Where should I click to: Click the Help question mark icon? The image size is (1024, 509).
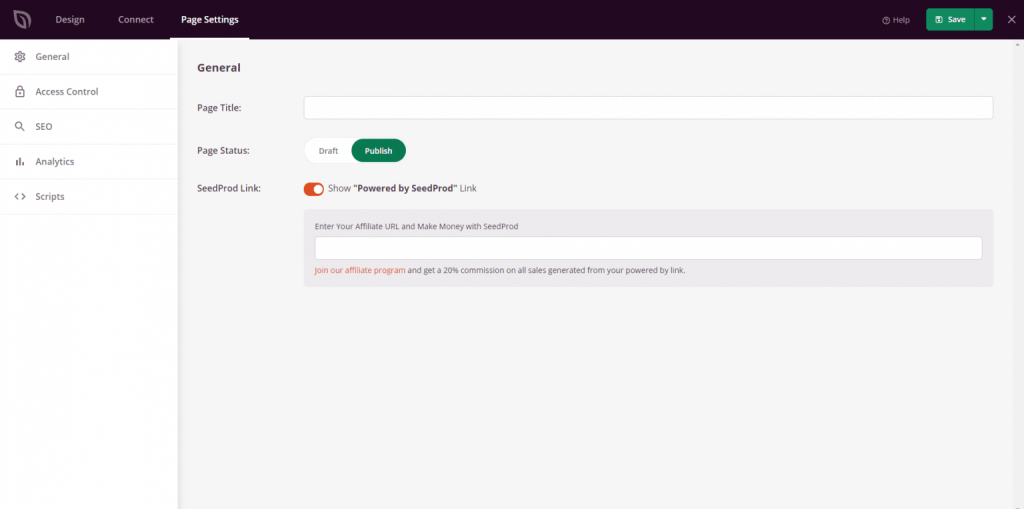[886, 20]
